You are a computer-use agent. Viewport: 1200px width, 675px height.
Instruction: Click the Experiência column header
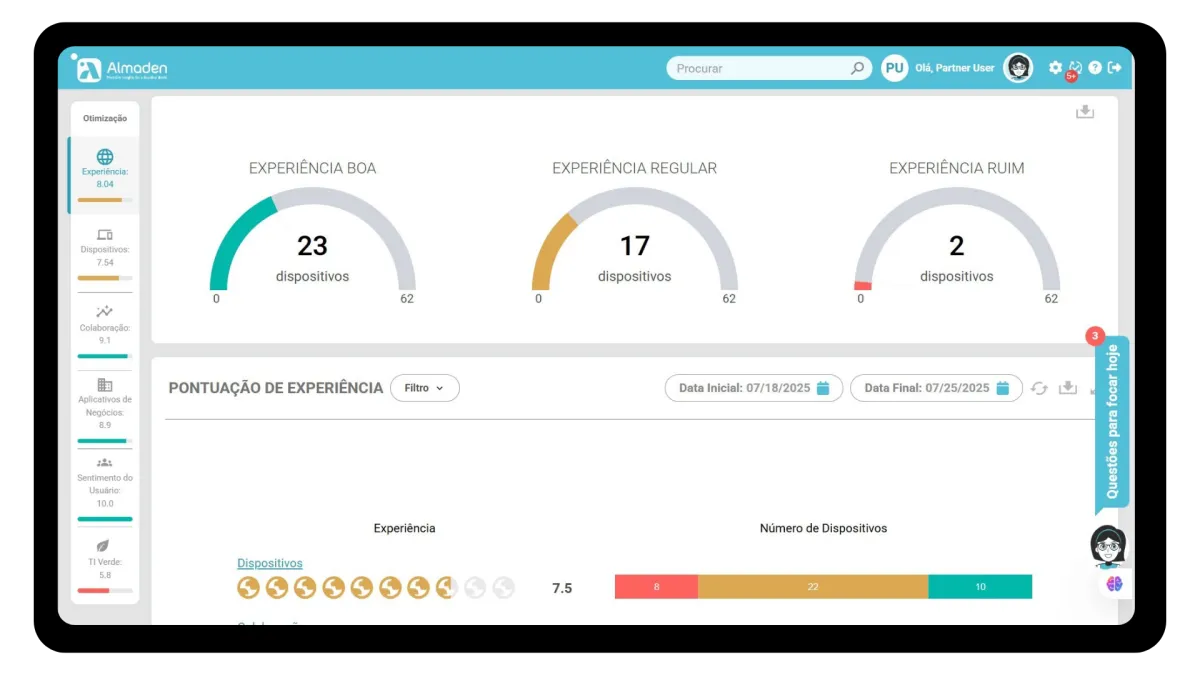coord(404,528)
